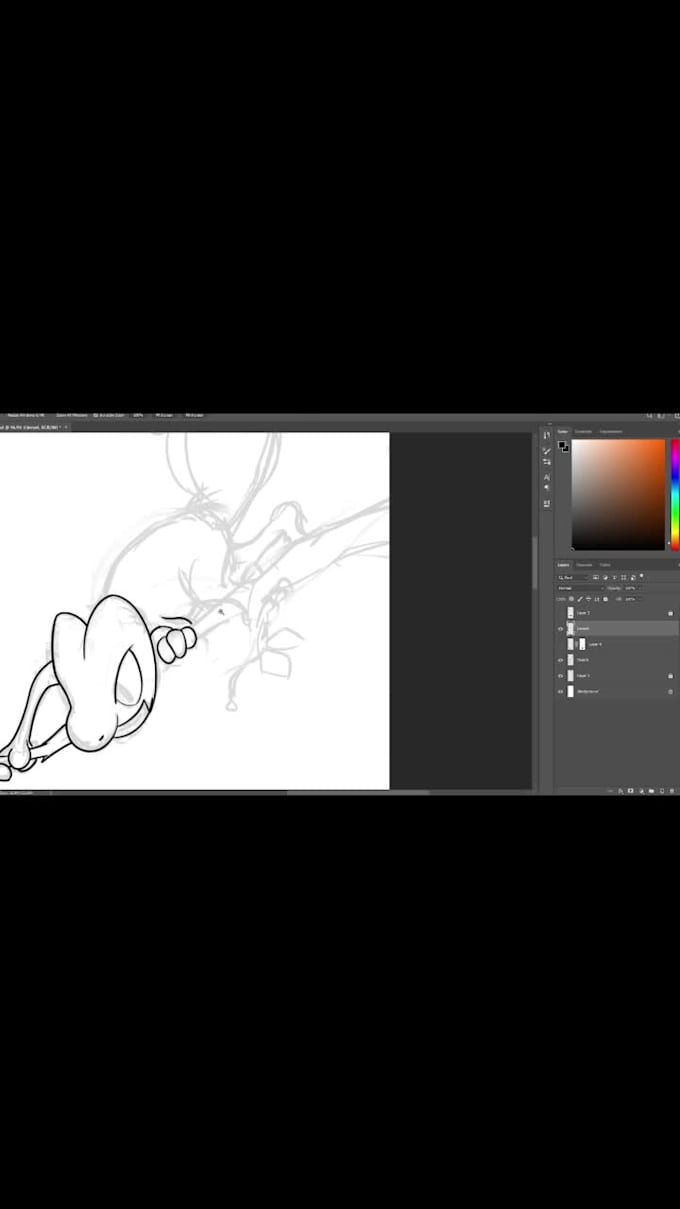680x1209 pixels.
Task: Click the lock icon on Background layer
Action: tap(670, 691)
